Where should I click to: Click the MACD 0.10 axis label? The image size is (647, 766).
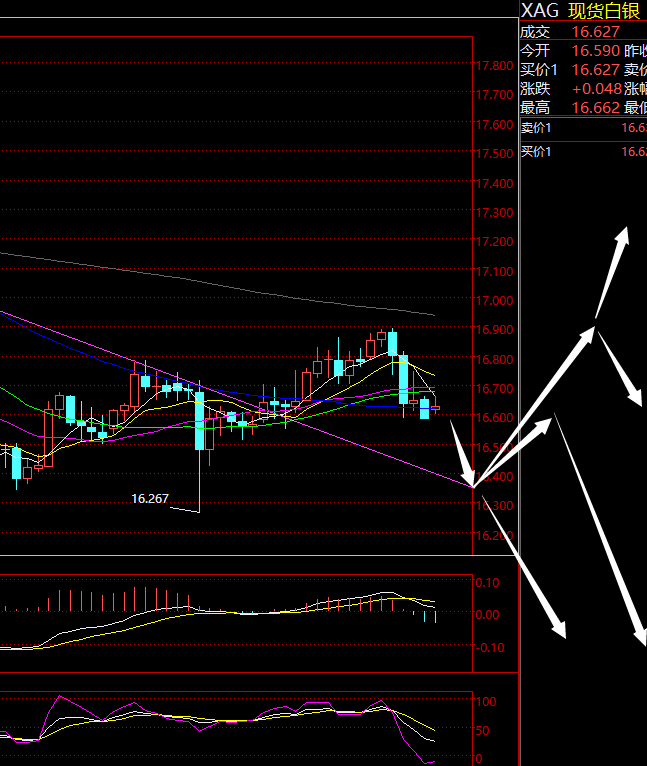[487, 582]
